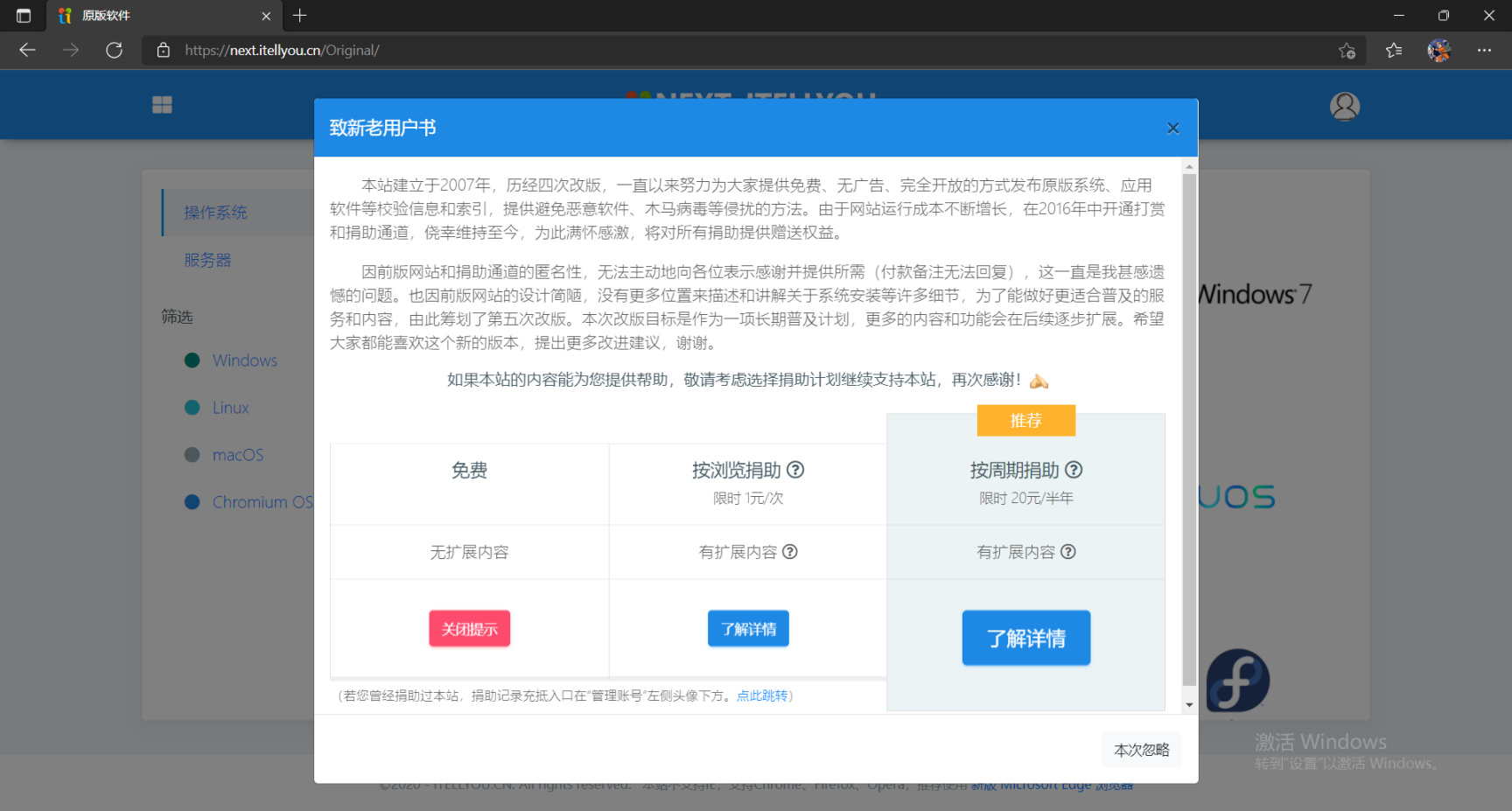Screen dimensions: 1512x811
Task: Click the 免费 plan heading
Action: coord(469,471)
